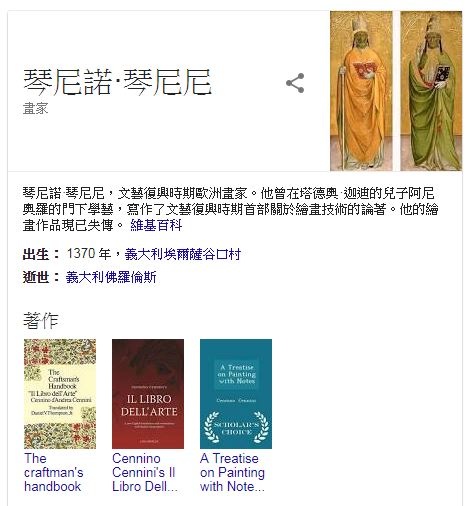This screenshot has height=506, width=469.
Task: Follow the 義大利佛羅倫斯 death place link
Action: coord(111,277)
